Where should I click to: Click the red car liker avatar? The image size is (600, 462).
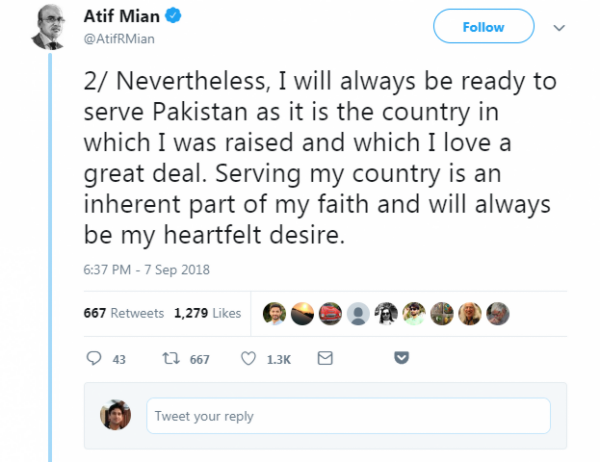coord(332,314)
